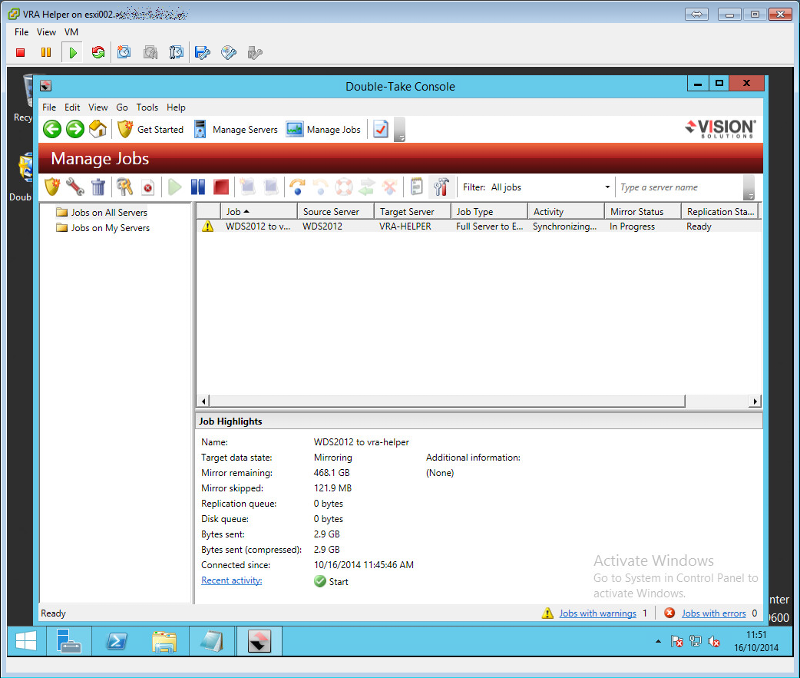The image size is (800, 678).
Task: Open Double-Take File menu
Action: [49, 107]
